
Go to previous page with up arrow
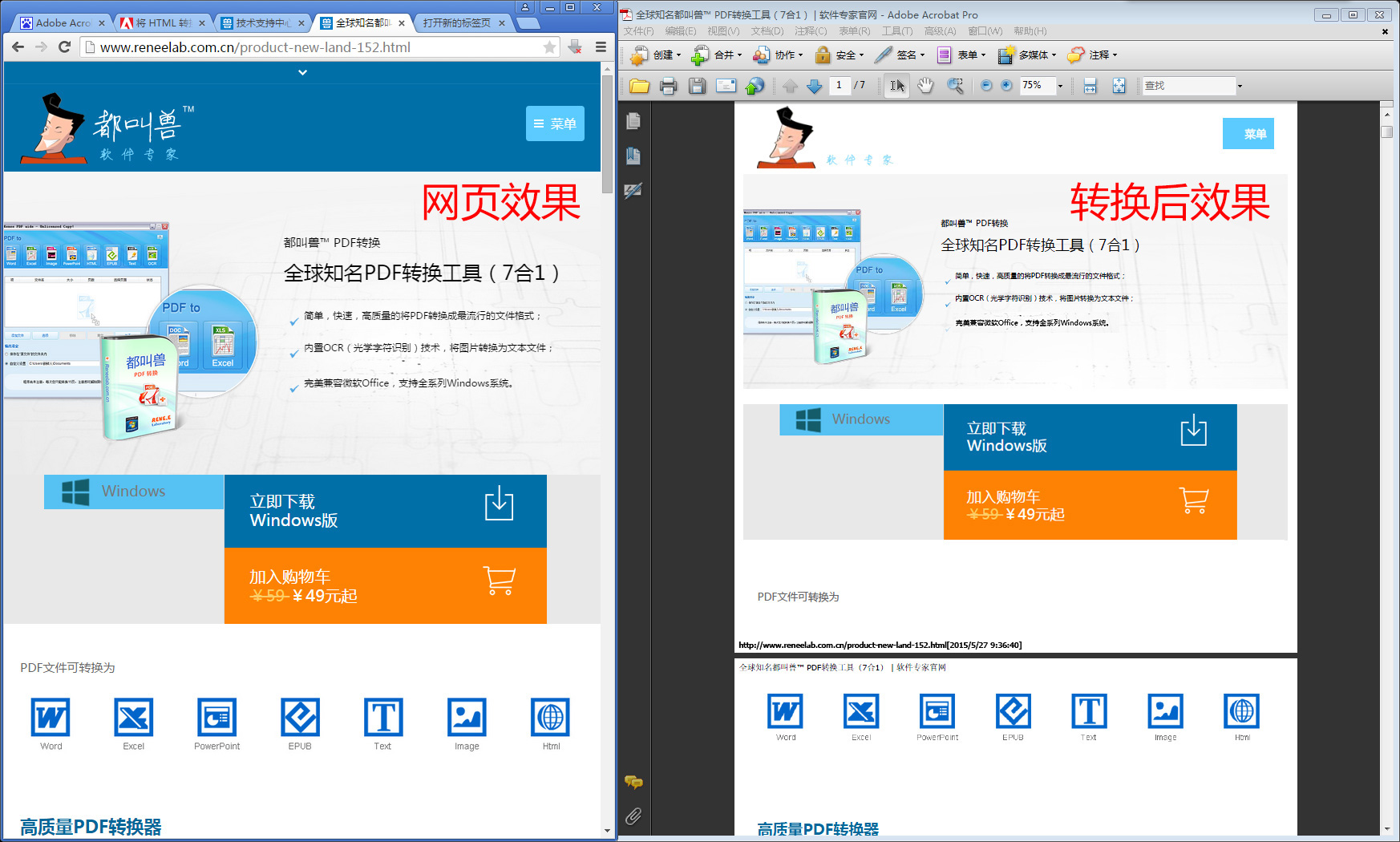click(790, 86)
